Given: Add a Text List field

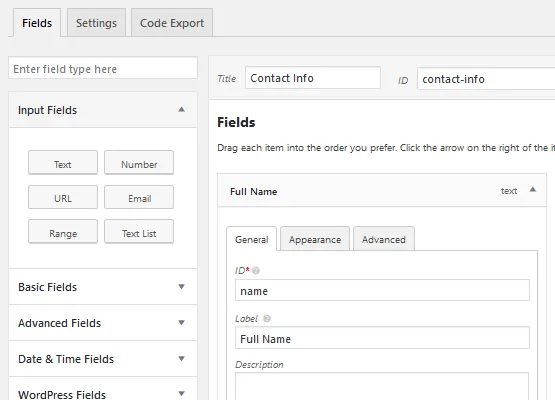Looking at the screenshot, I should point(139,232).
